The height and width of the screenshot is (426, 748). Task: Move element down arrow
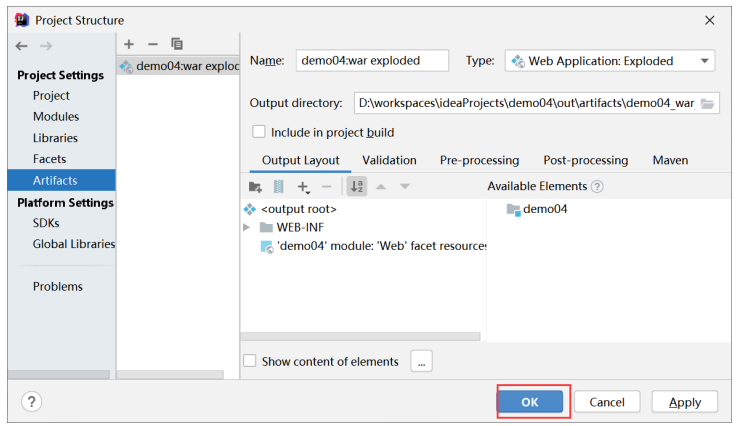point(405,187)
